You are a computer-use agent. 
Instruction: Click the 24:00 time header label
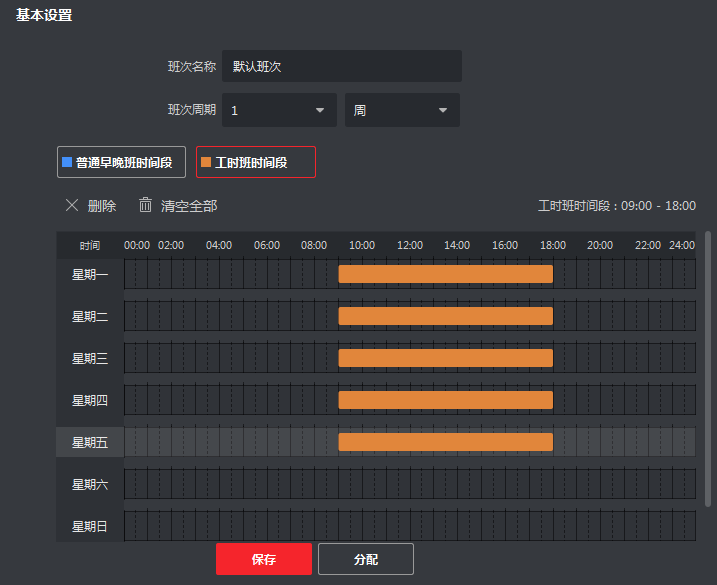click(x=682, y=246)
